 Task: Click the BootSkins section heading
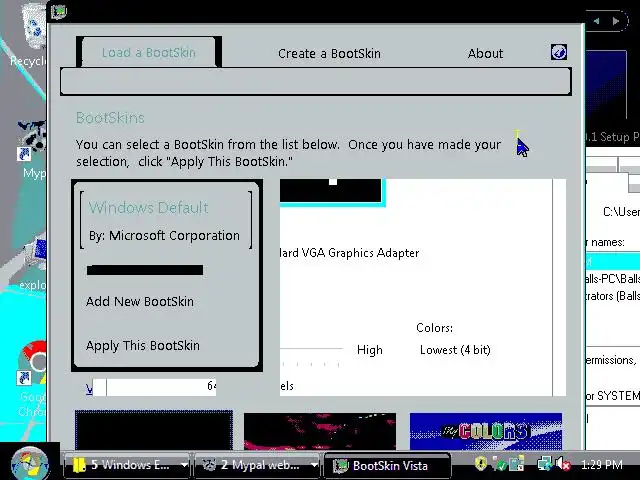tap(110, 118)
